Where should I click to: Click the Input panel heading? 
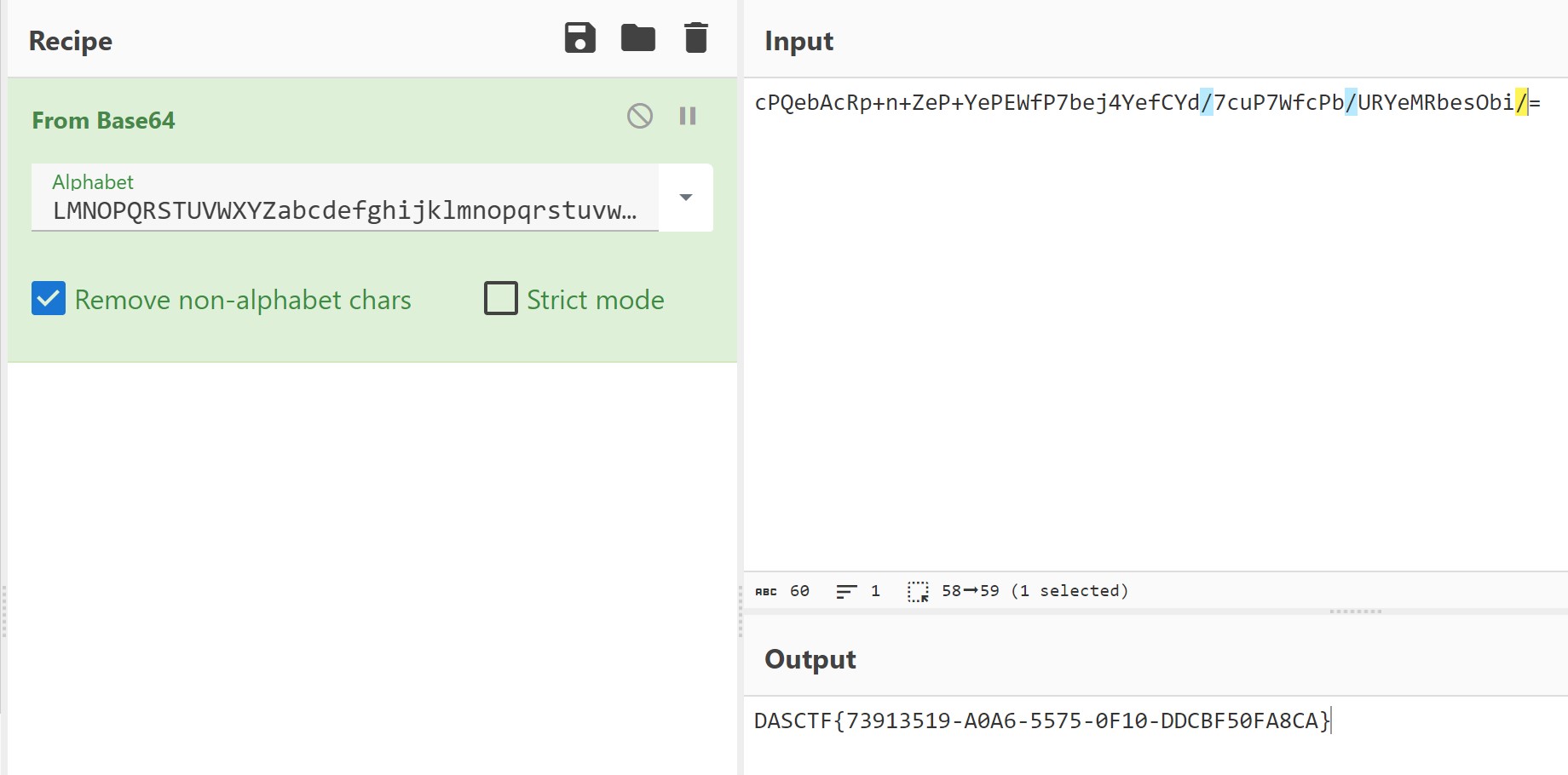click(798, 41)
